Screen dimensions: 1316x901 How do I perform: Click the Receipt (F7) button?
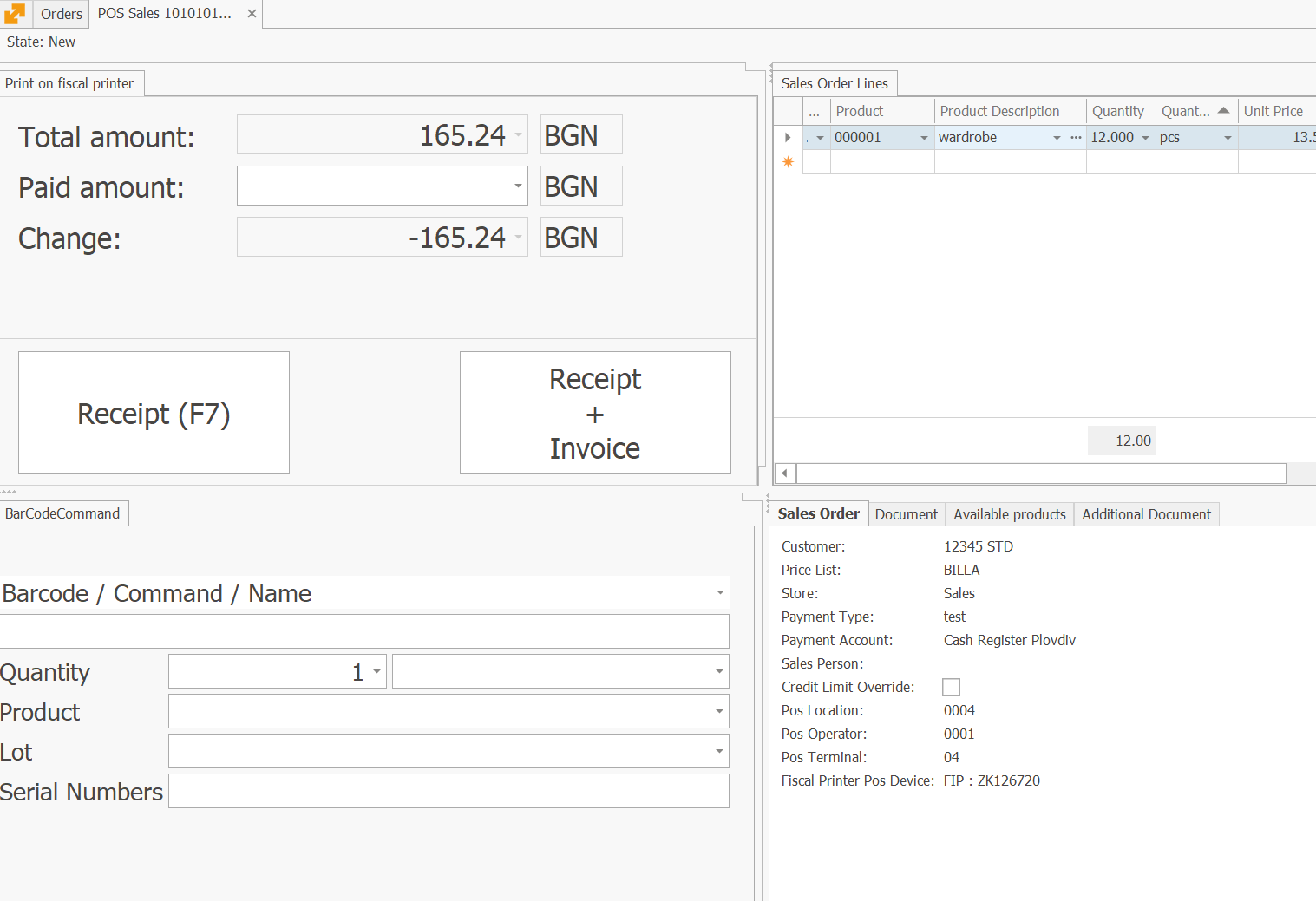tap(154, 413)
